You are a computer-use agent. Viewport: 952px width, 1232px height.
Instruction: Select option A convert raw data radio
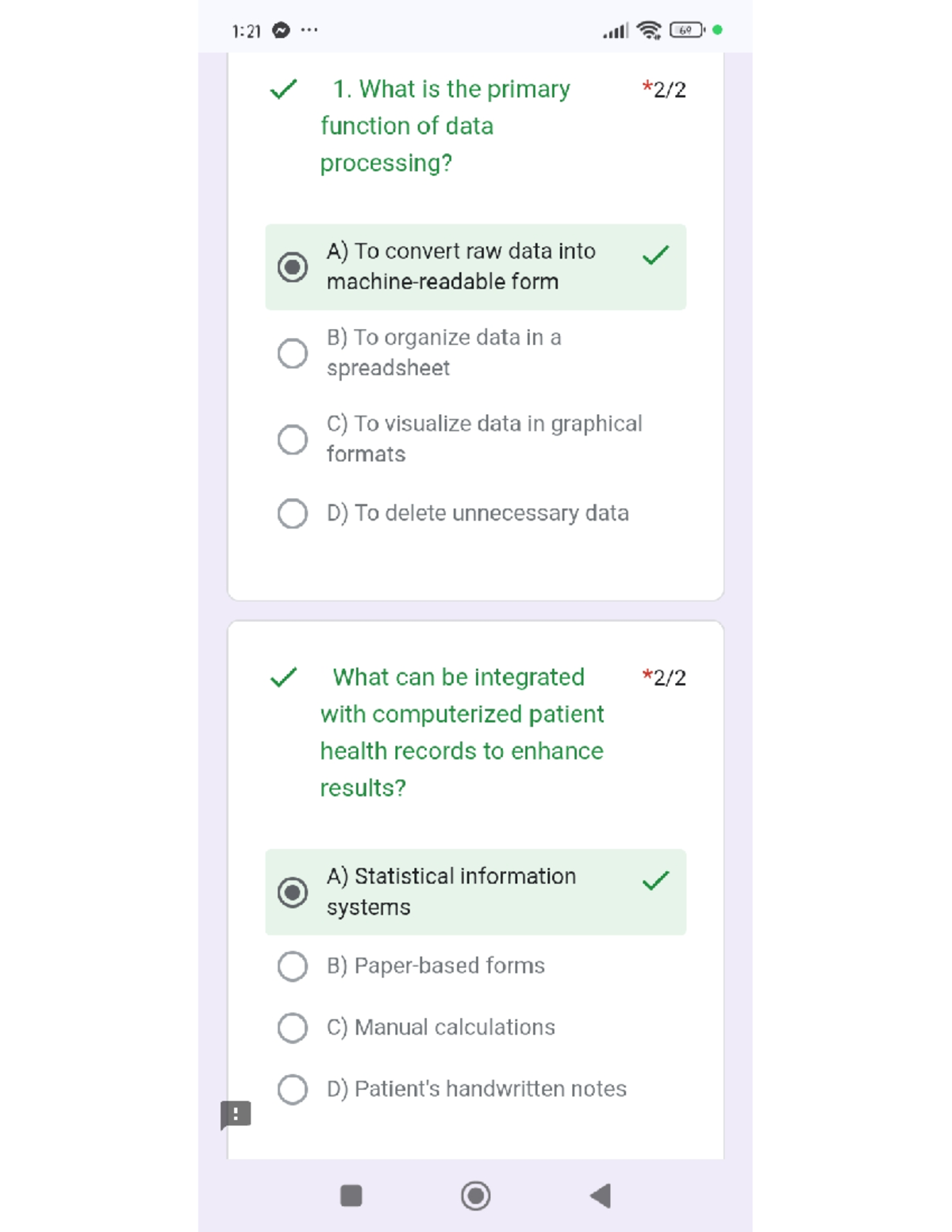click(x=293, y=267)
